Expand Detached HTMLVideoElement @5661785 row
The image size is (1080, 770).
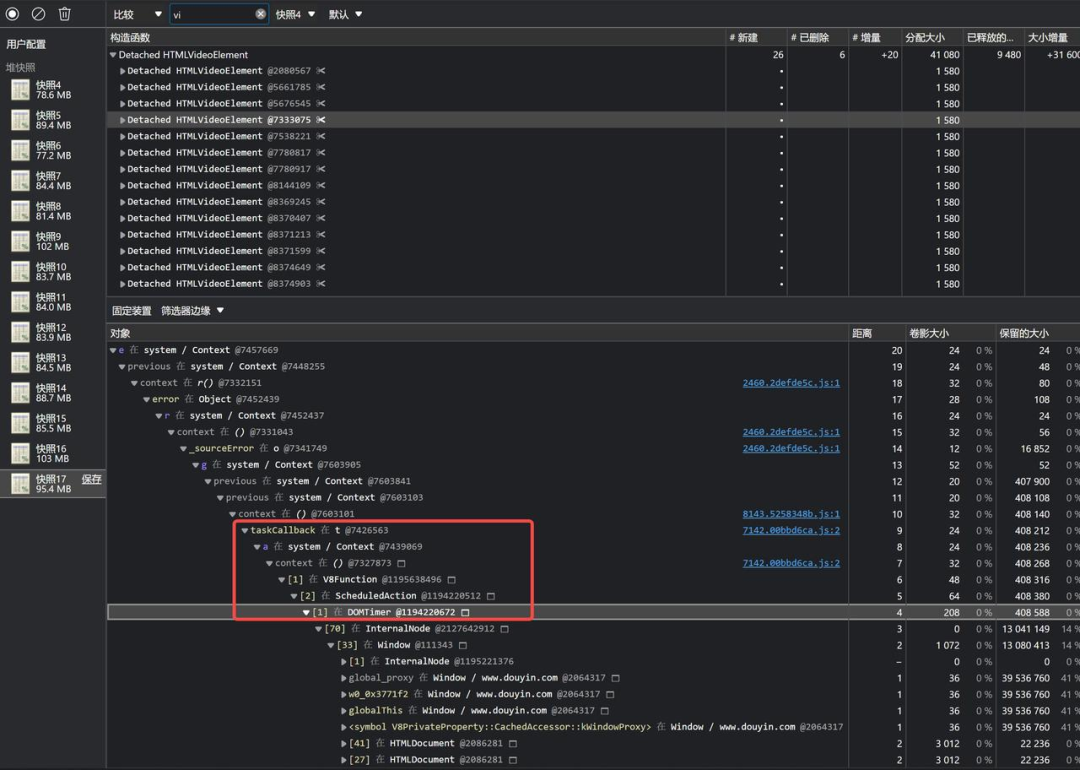[x=123, y=87]
